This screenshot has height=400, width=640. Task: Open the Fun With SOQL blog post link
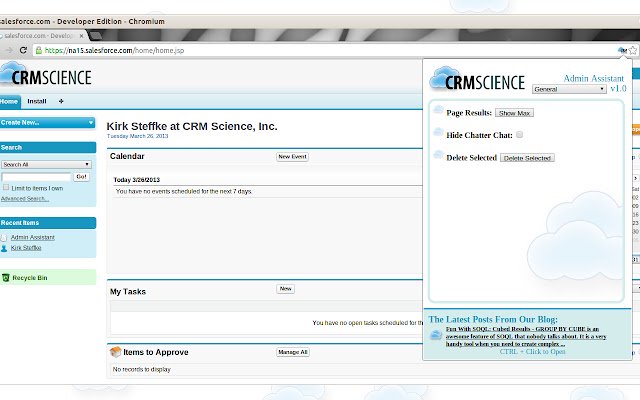point(526,336)
